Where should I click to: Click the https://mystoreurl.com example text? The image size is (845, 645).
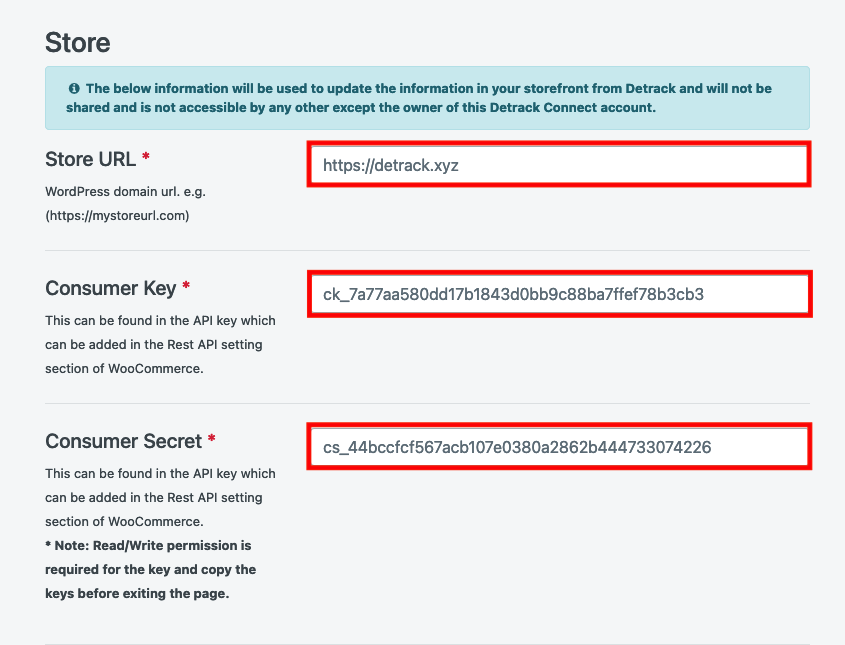[117, 216]
